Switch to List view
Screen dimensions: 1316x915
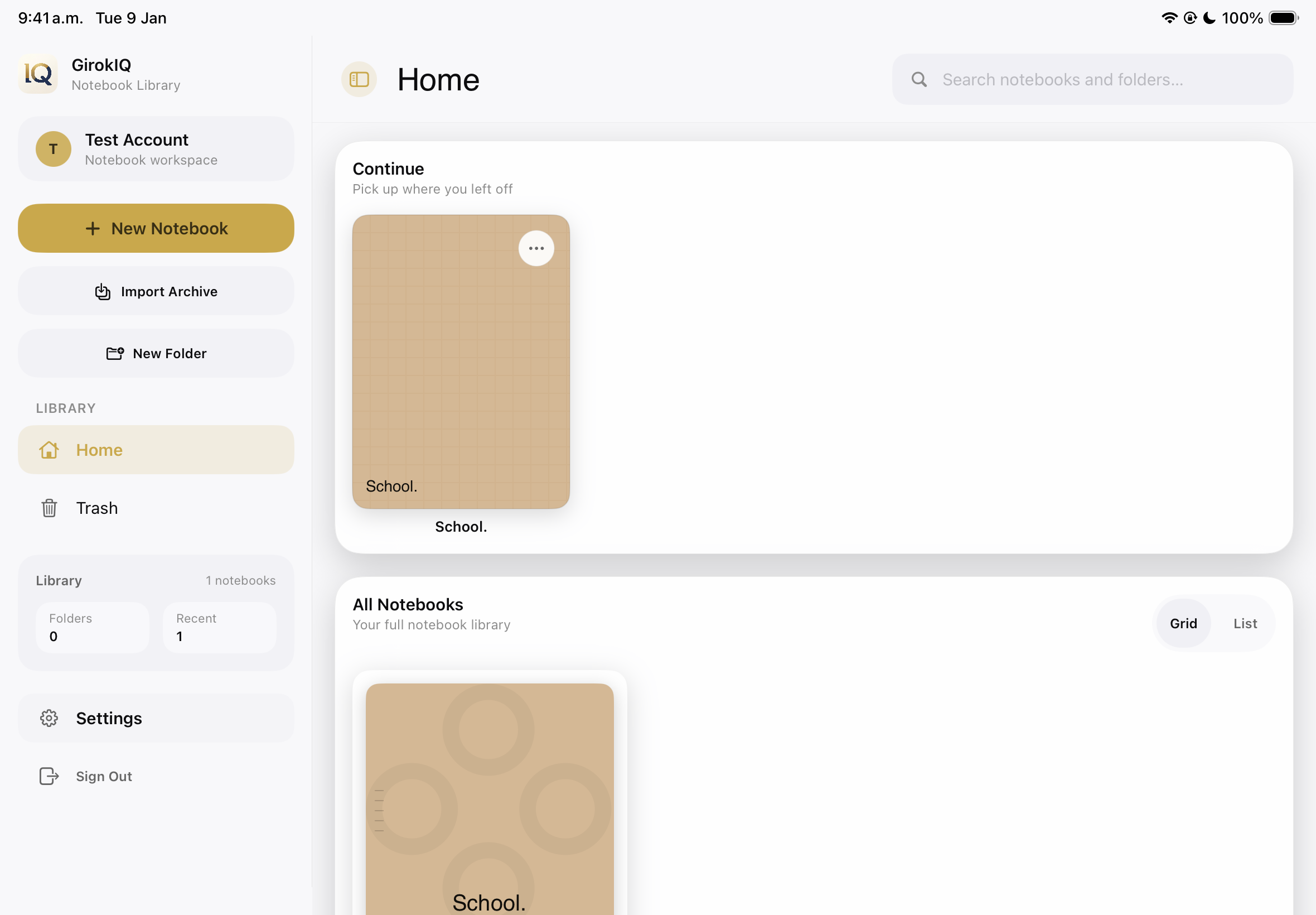click(x=1245, y=623)
